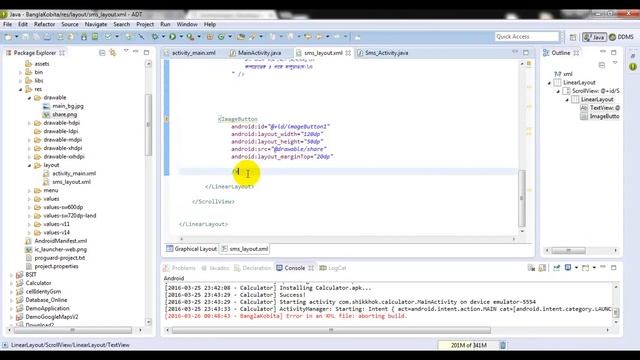Select main_bg.jpg in Package Explorer
This screenshot has width=640, height=360.
[x=68, y=106]
